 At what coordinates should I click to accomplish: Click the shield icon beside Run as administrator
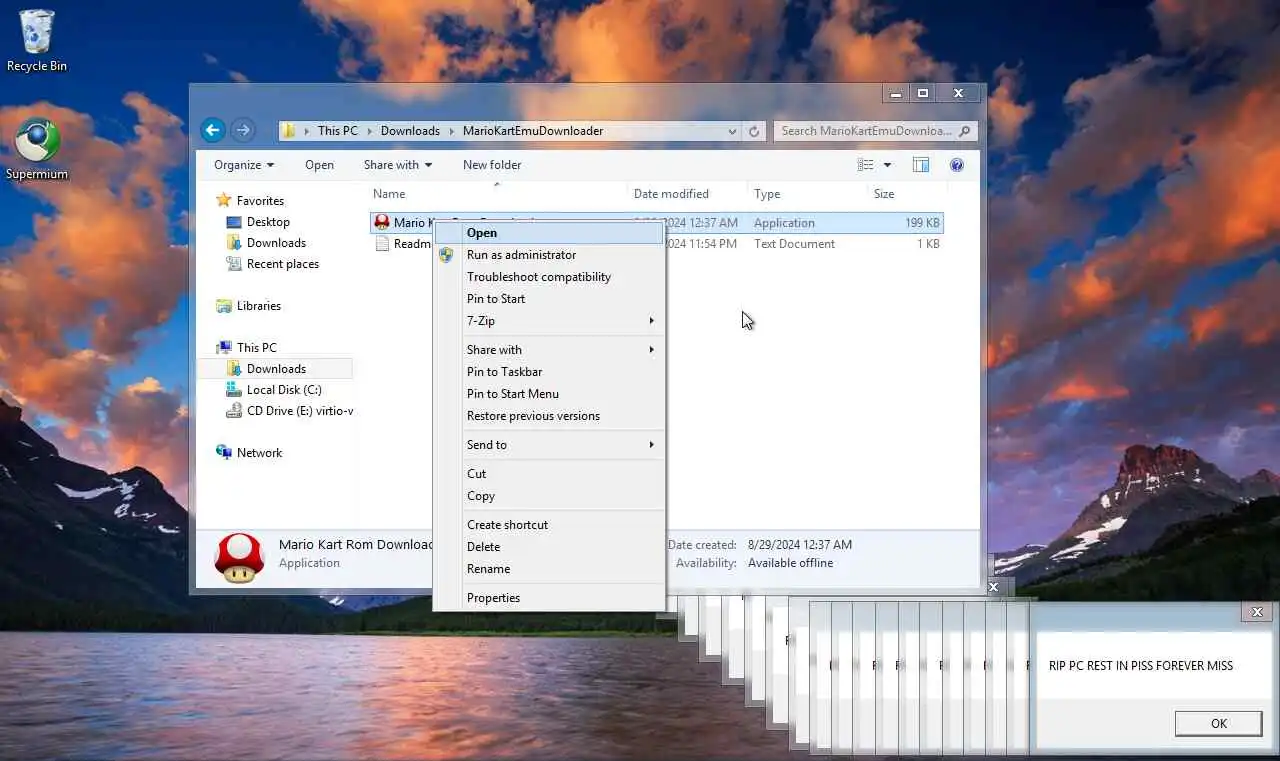coord(446,255)
